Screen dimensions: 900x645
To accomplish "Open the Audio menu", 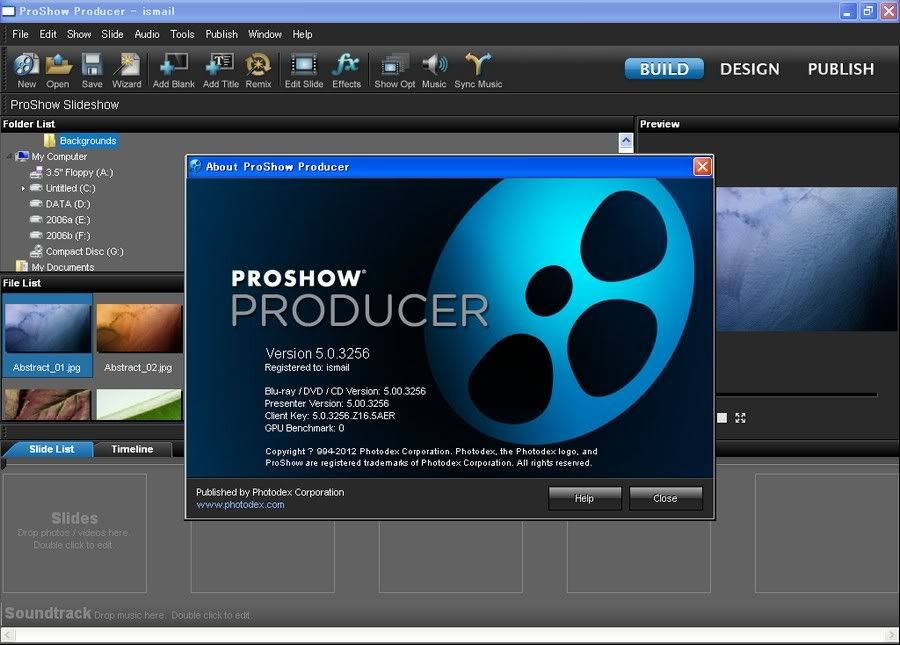I will pyautogui.click(x=147, y=34).
